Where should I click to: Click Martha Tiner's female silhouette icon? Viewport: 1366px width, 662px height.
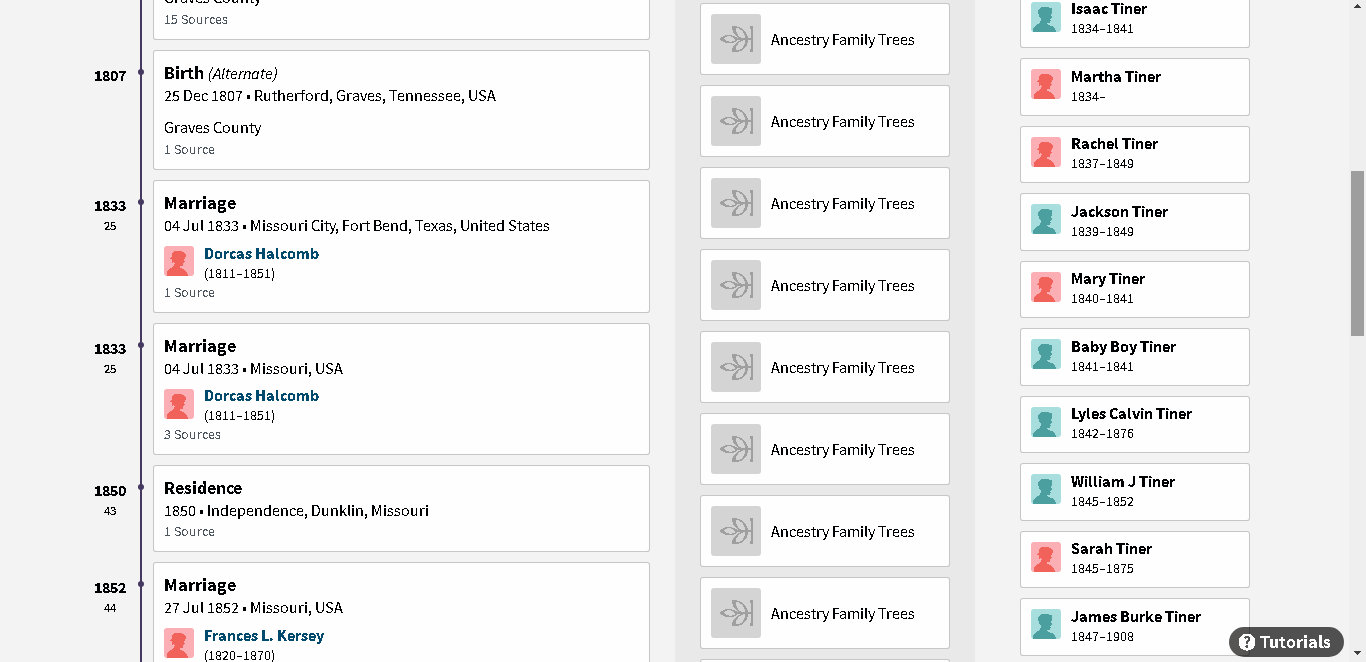point(1046,85)
